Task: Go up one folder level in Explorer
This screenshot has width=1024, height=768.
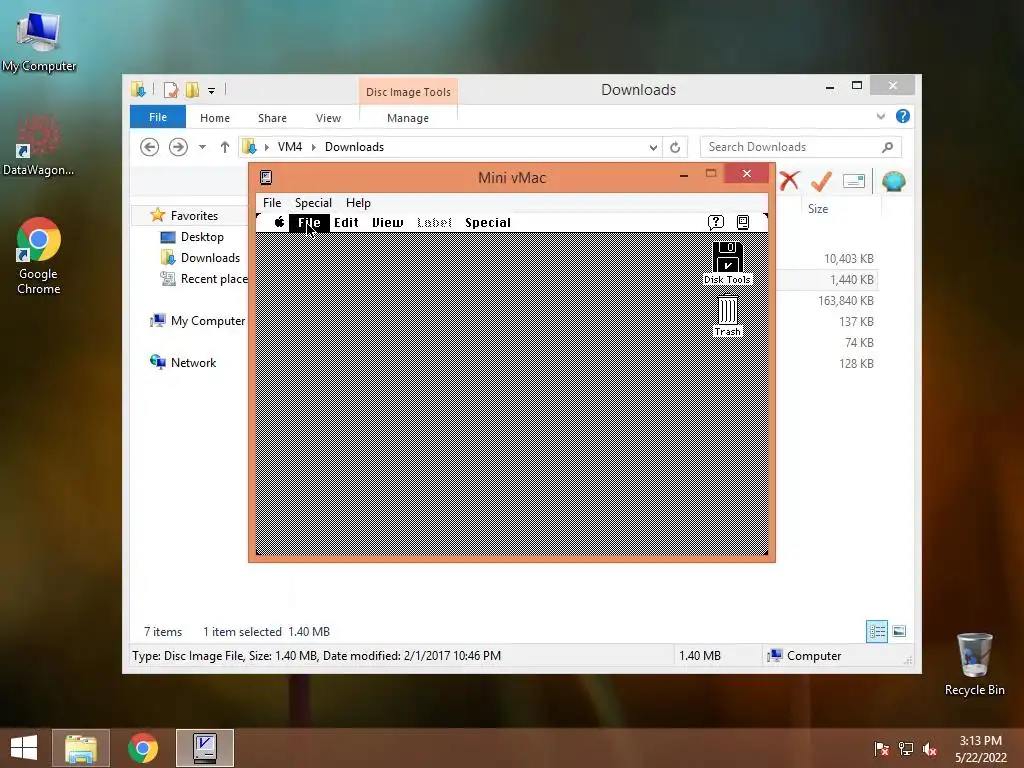Action: point(225,147)
